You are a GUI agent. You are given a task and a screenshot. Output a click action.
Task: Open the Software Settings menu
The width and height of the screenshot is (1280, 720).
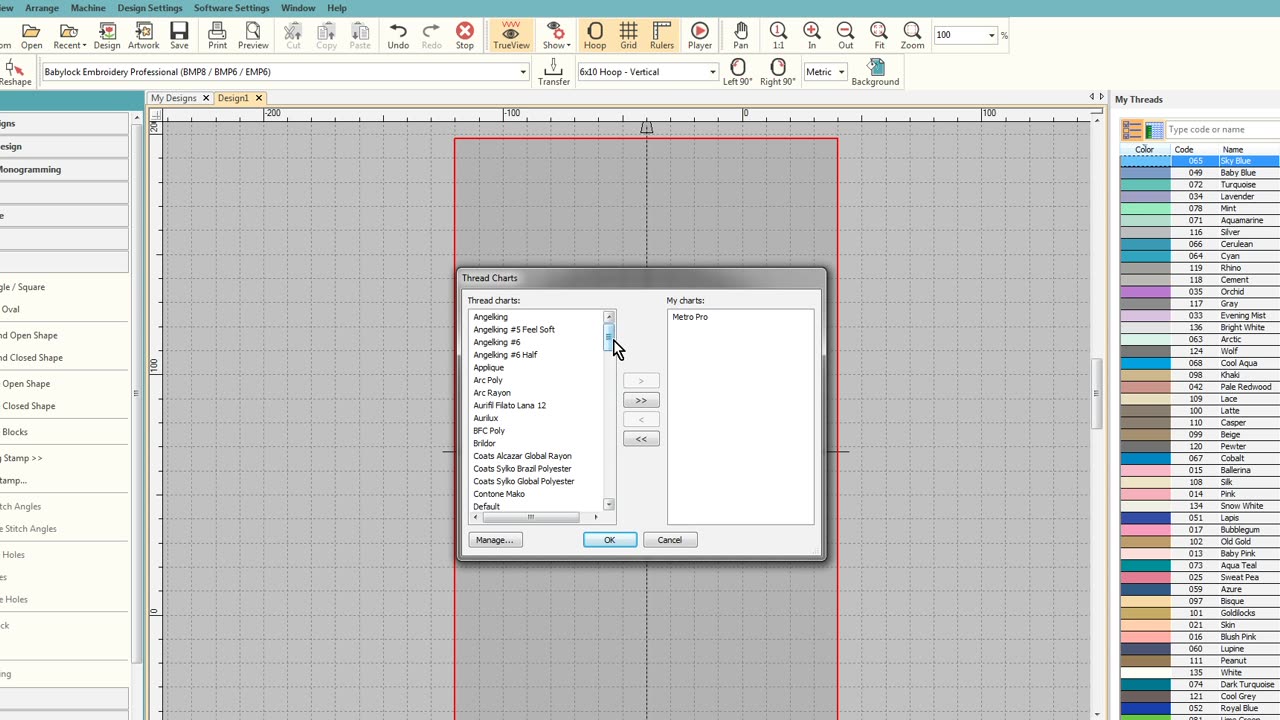point(232,8)
